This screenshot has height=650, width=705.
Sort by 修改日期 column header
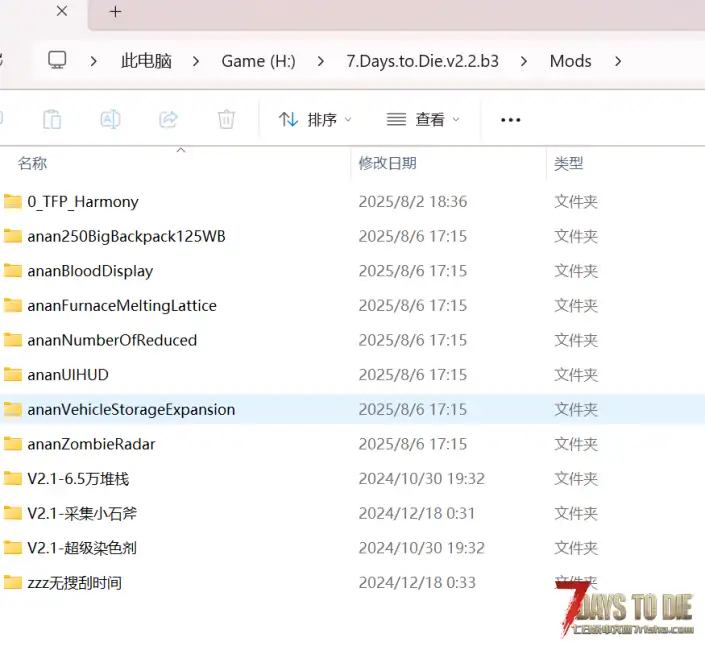(388, 163)
